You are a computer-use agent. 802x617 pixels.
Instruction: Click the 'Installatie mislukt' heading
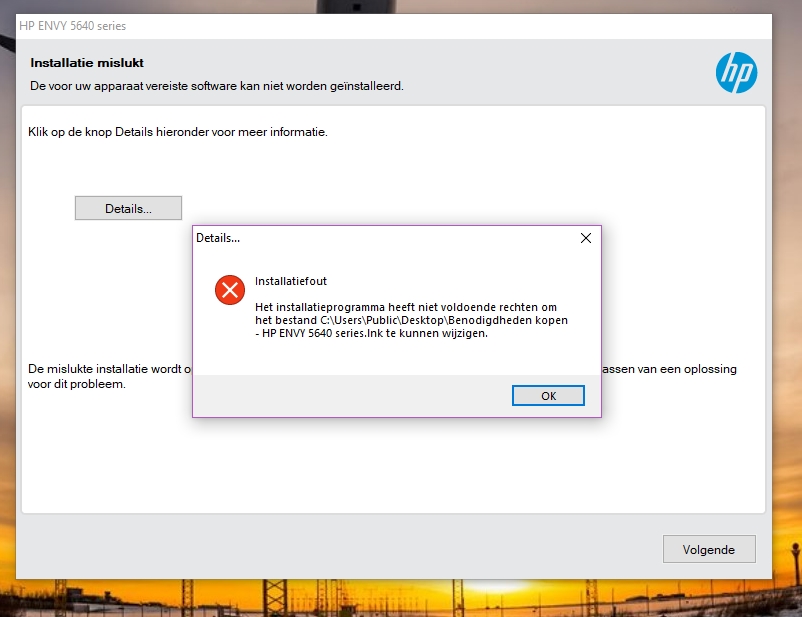coord(87,63)
